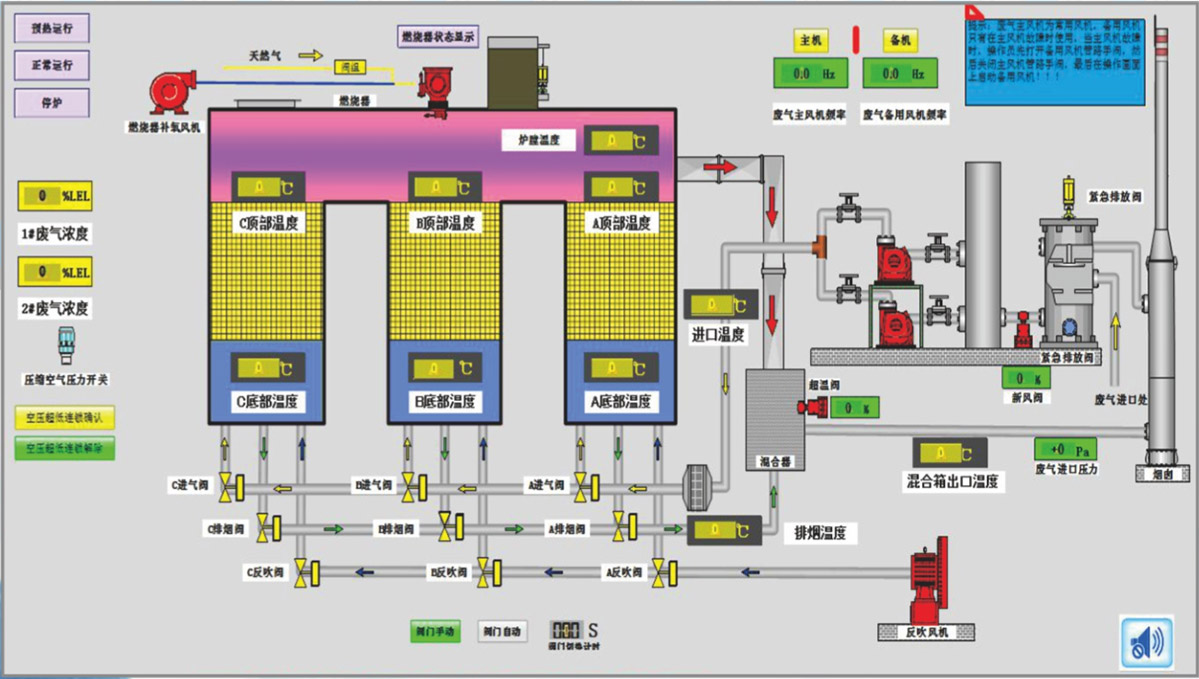Image resolution: width=1199 pixels, height=679 pixels.
Task: Toggle the A排烟阀 exhaust valve icon
Action: pos(625,527)
